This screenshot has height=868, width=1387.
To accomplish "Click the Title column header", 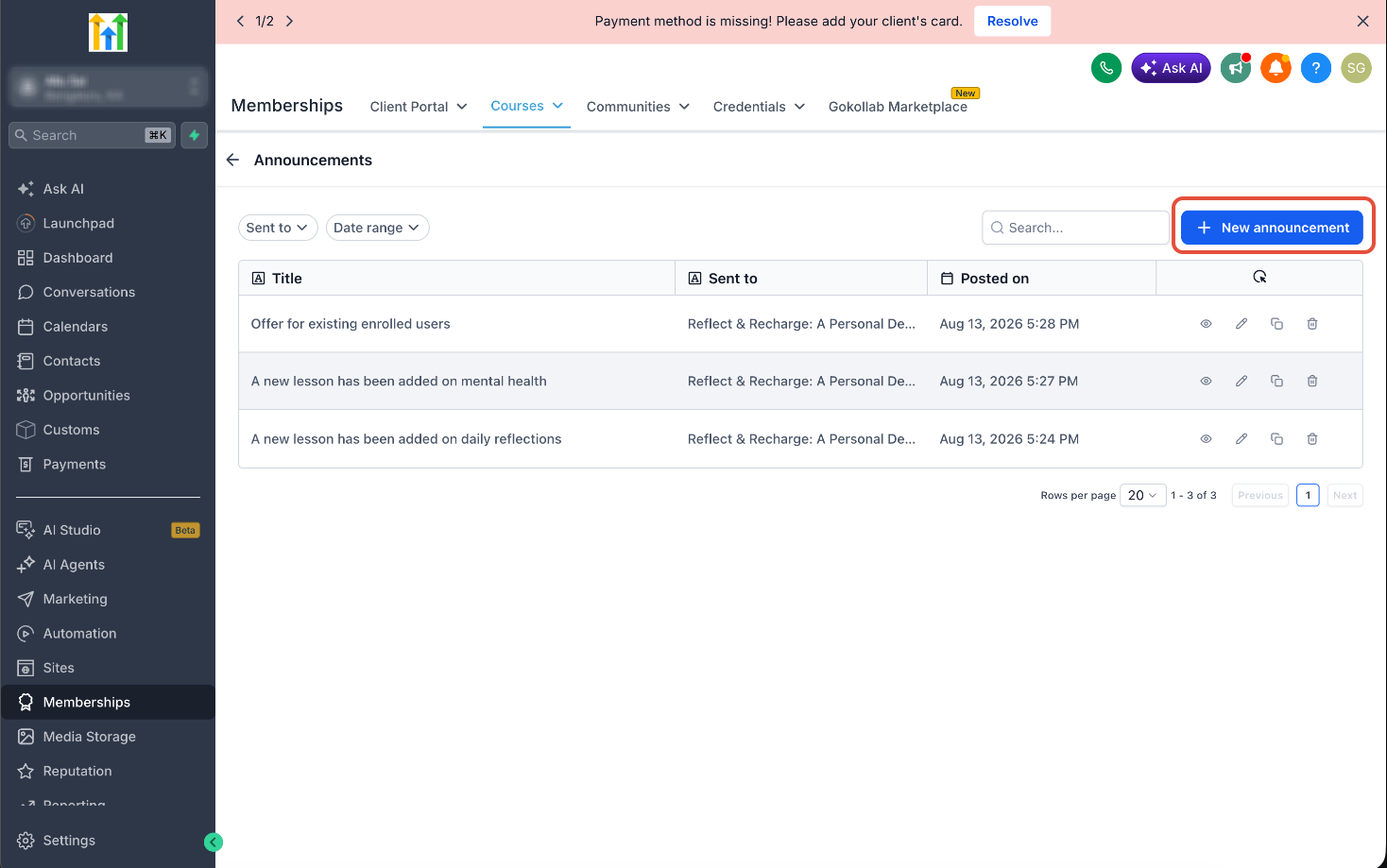I will pos(456,278).
